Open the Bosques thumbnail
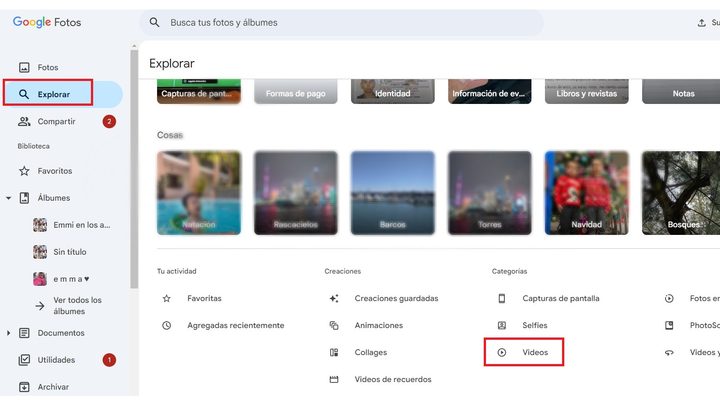Image resolution: width=720 pixels, height=405 pixels. (681, 193)
